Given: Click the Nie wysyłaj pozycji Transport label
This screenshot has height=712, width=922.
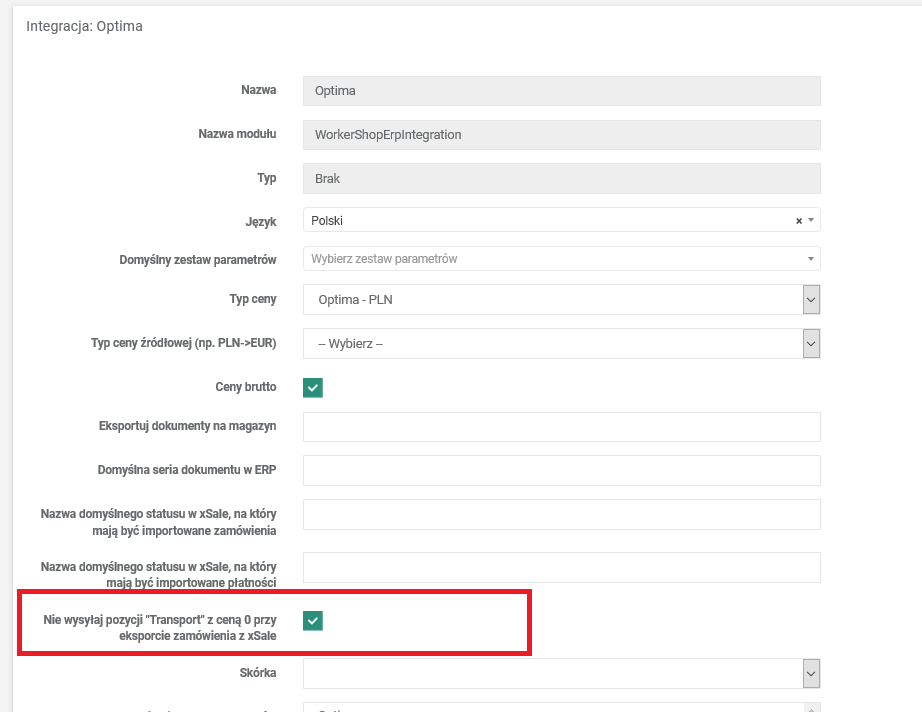Looking at the screenshot, I should pos(160,627).
